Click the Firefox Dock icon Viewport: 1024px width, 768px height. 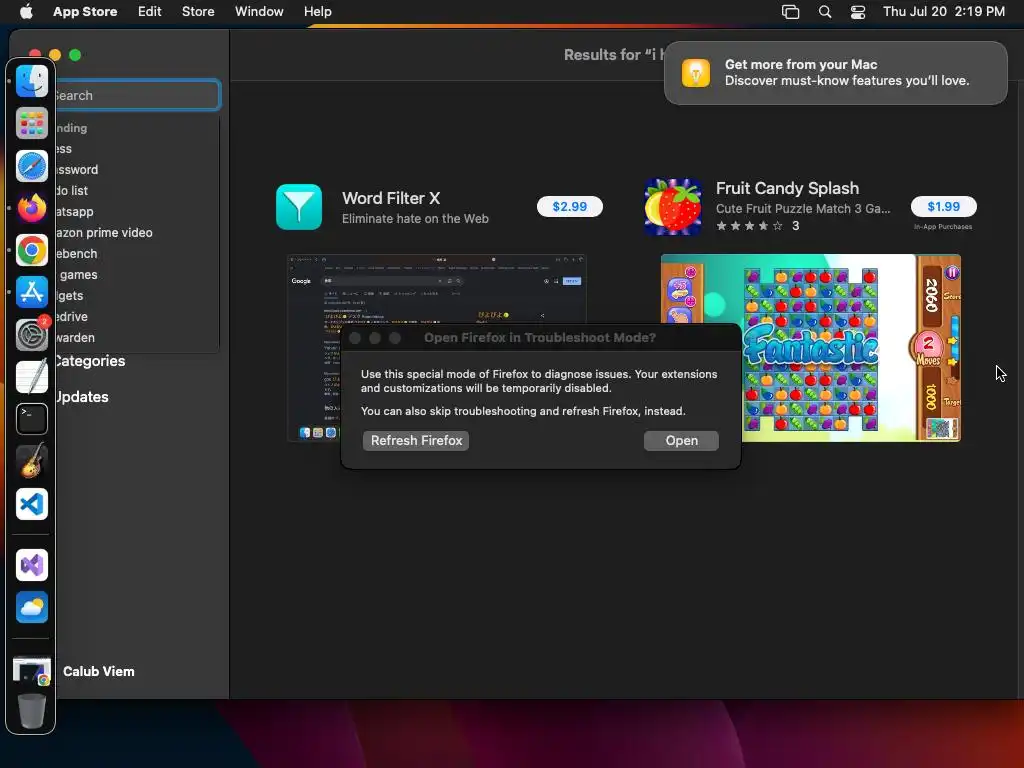(31, 208)
